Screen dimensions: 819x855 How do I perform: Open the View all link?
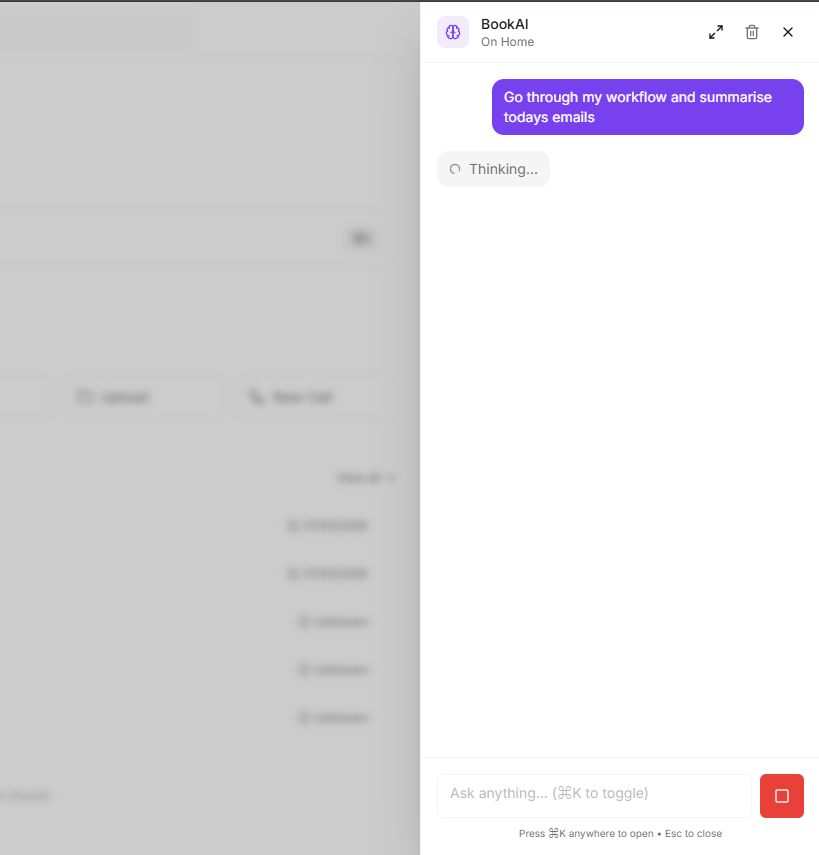click(358, 478)
